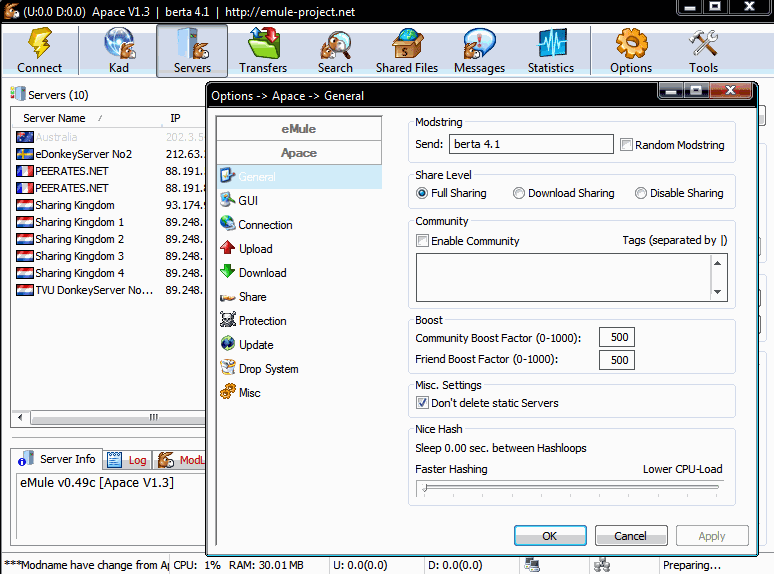
Task: Open the Transfers toolbar icon
Action: pyautogui.click(x=264, y=43)
